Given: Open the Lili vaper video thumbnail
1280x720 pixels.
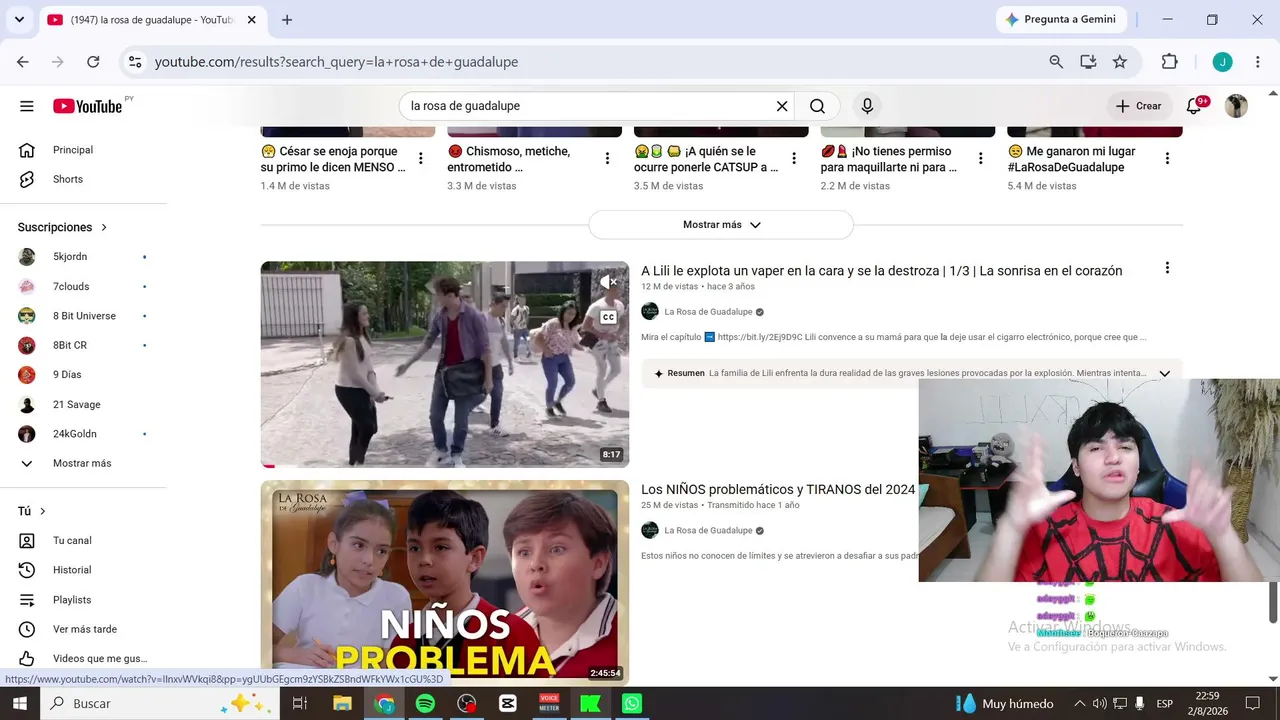Looking at the screenshot, I should [x=445, y=364].
